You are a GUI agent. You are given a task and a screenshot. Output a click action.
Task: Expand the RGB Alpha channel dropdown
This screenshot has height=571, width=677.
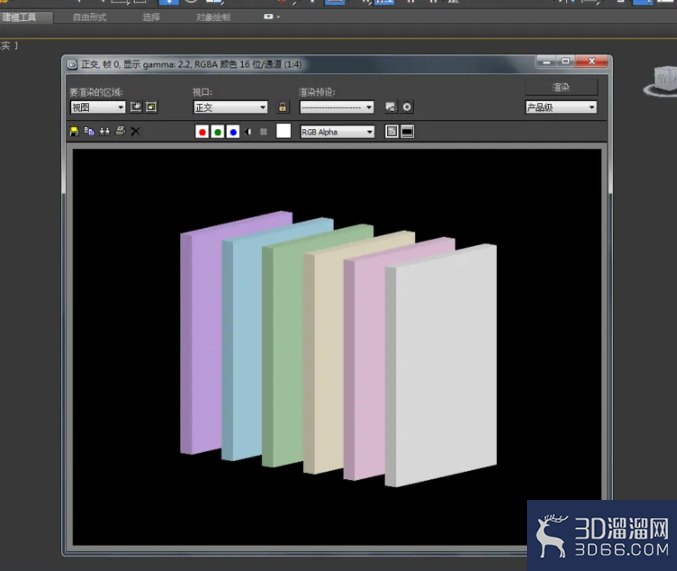337,132
